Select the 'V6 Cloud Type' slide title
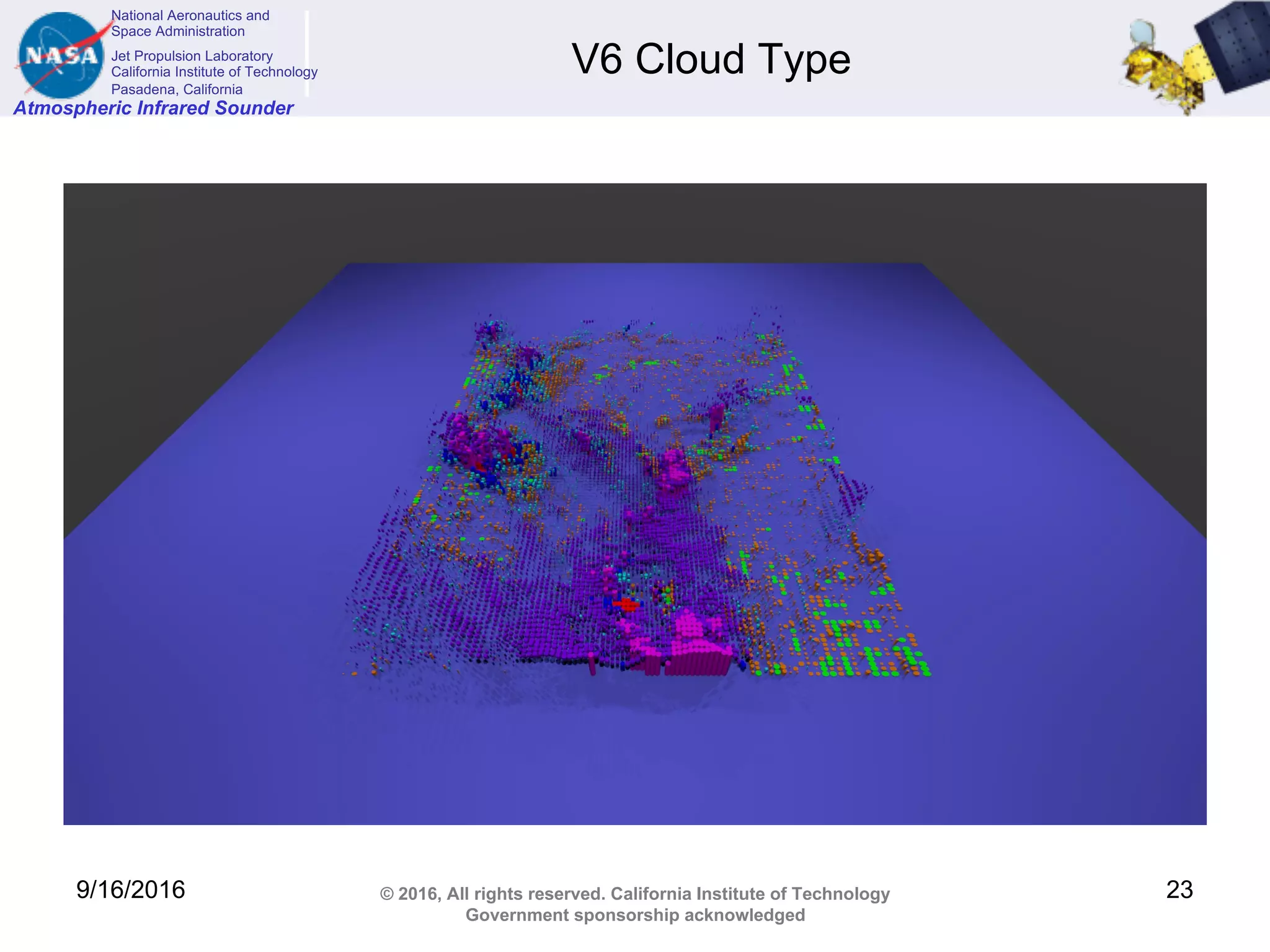Image resolution: width=1270 pixels, height=952 pixels. click(x=711, y=59)
